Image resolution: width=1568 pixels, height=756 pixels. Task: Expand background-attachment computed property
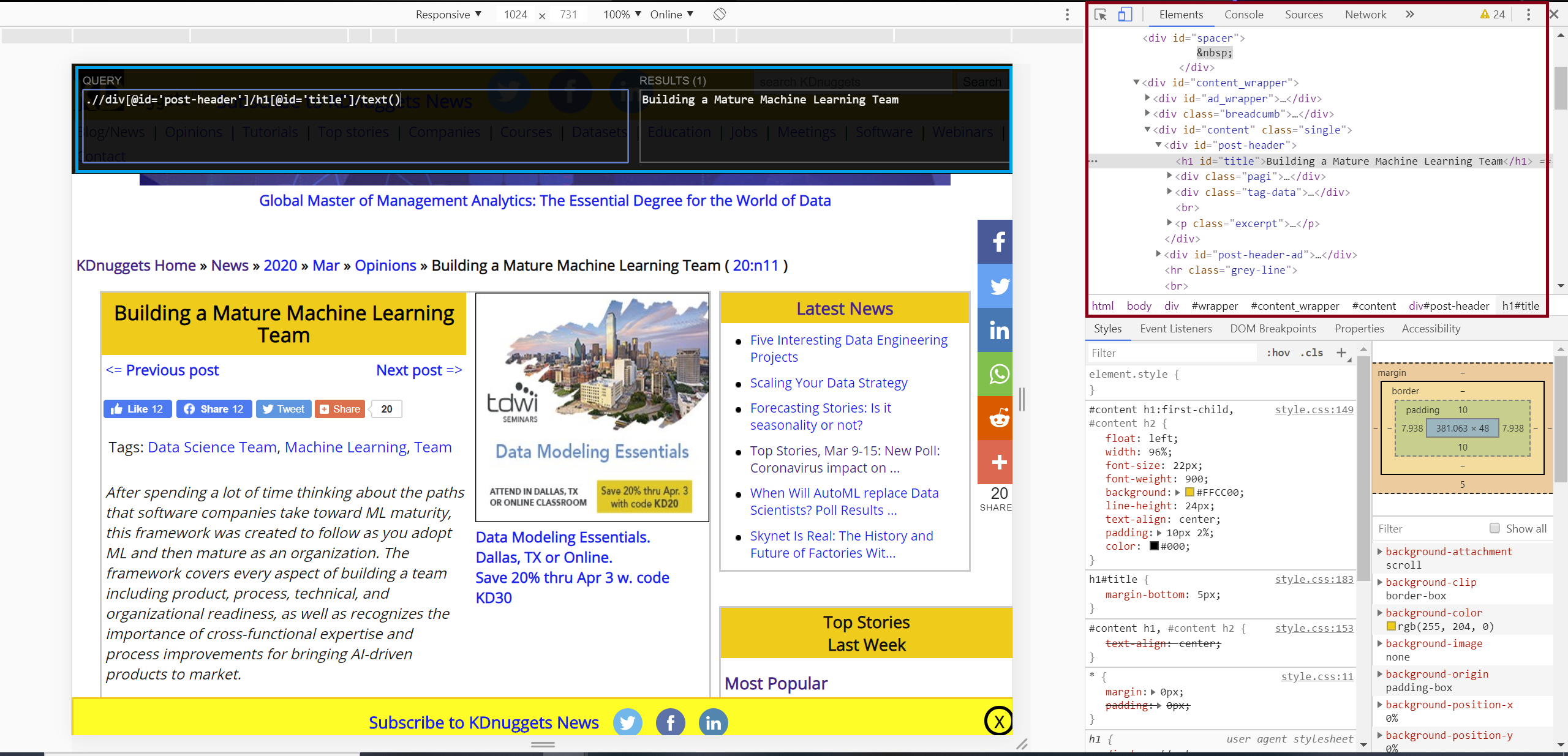click(x=1380, y=551)
